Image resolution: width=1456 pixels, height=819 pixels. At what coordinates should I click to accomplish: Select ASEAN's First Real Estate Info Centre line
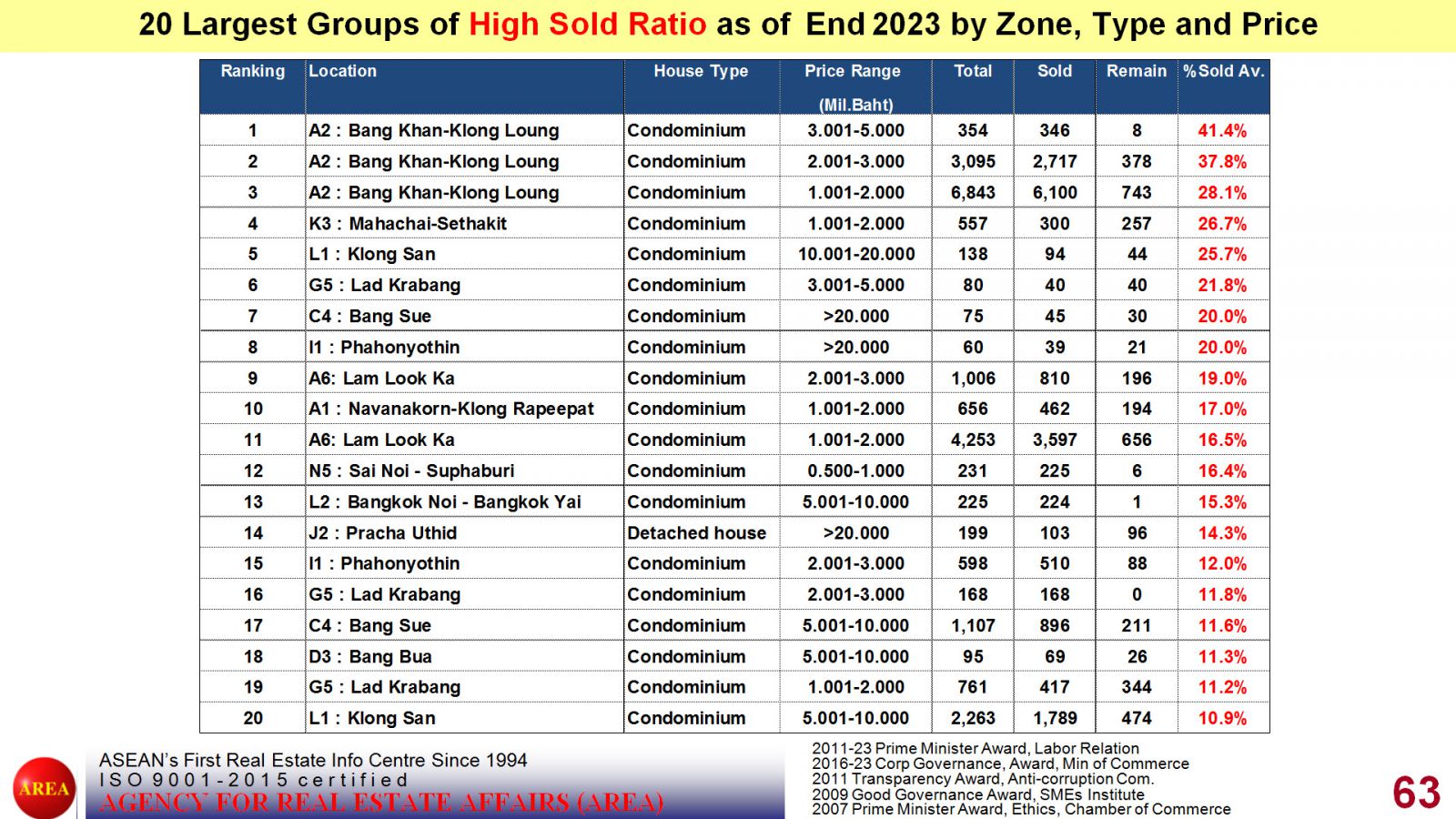tap(313, 760)
